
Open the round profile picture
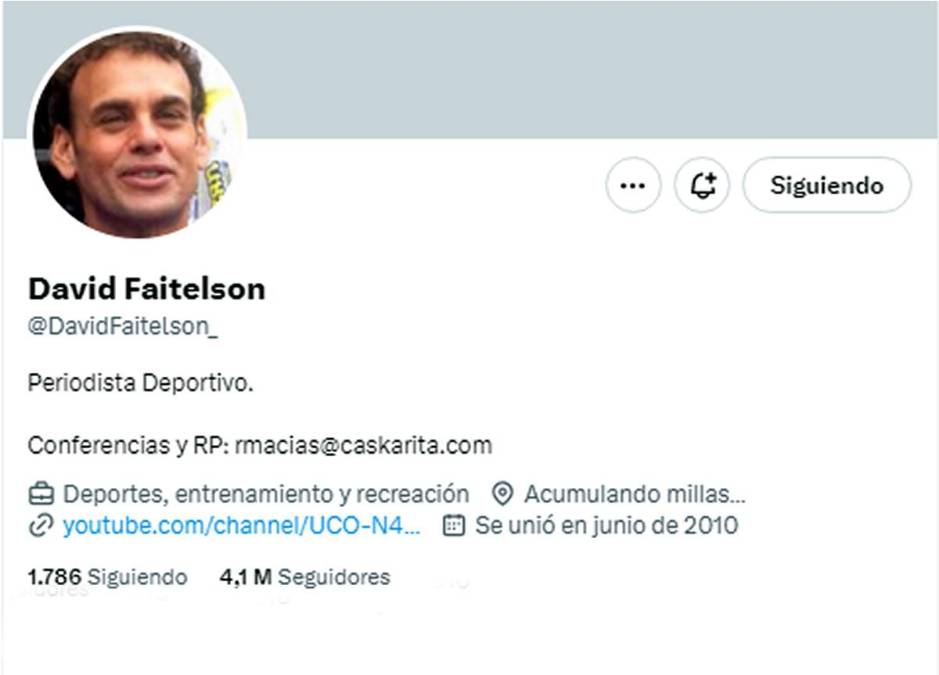tap(139, 134)
